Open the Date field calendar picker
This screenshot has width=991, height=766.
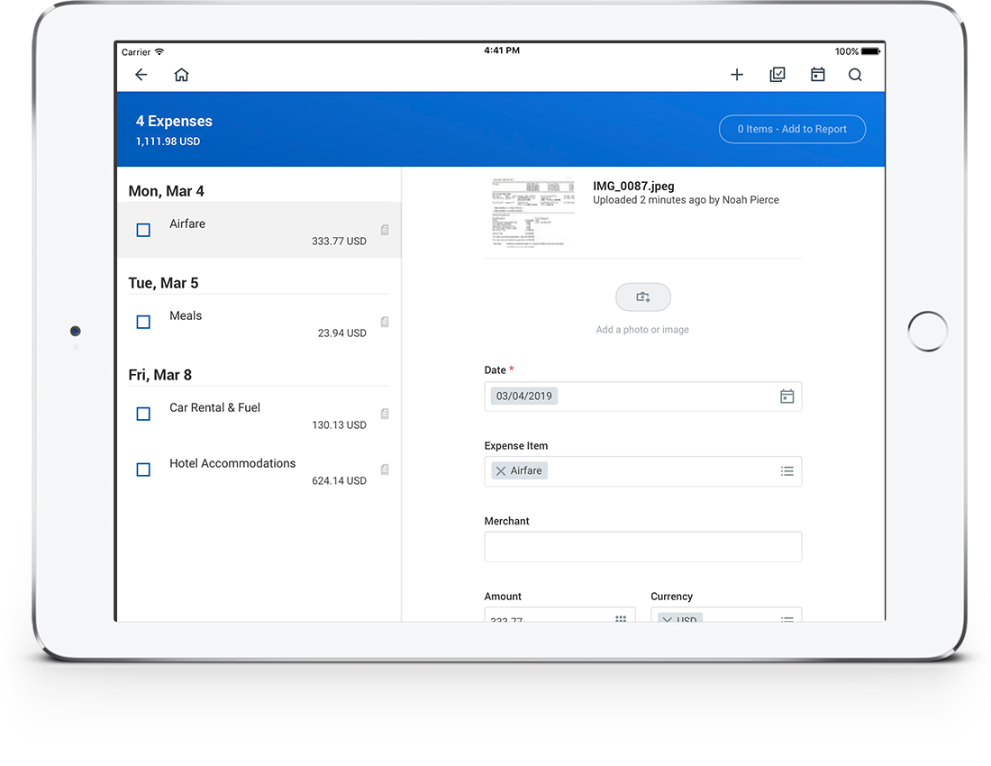coord(786,396)
